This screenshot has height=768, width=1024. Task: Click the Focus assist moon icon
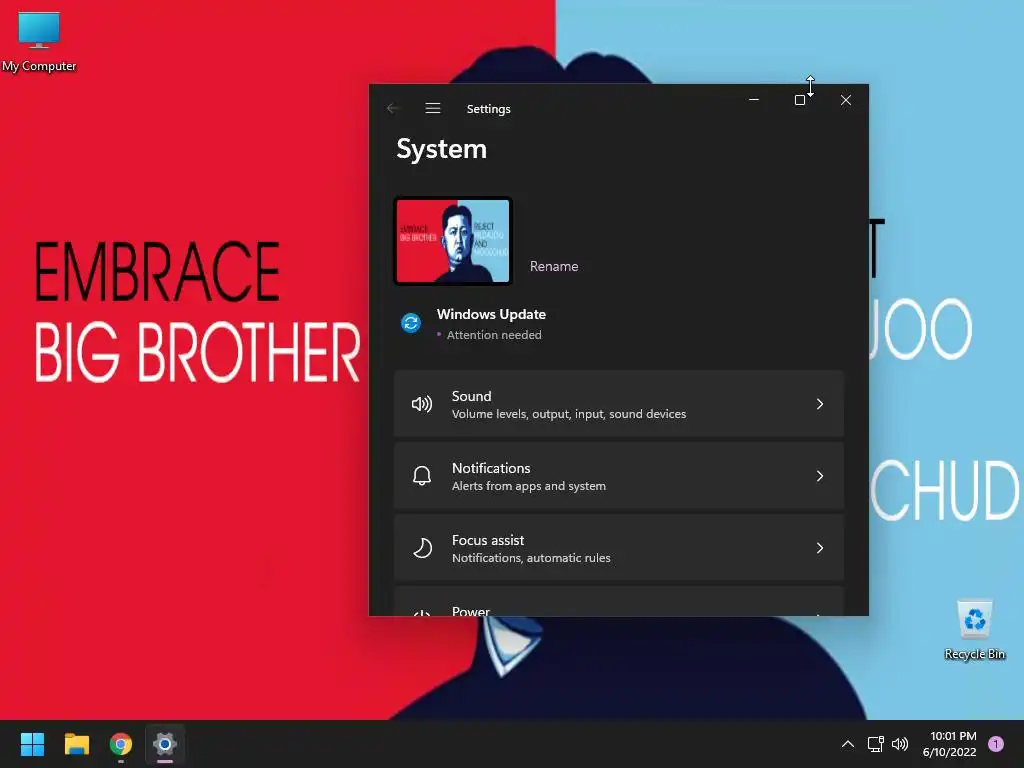[x=423, y=548]
